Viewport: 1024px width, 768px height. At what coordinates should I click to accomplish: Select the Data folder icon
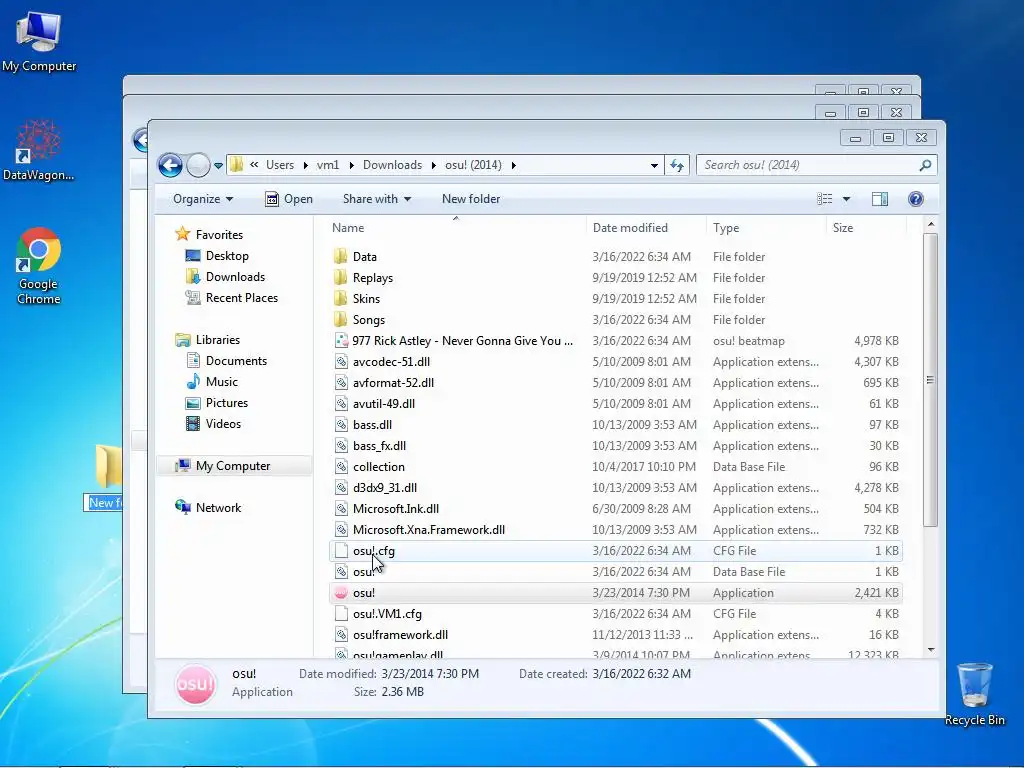pos(340,257)
